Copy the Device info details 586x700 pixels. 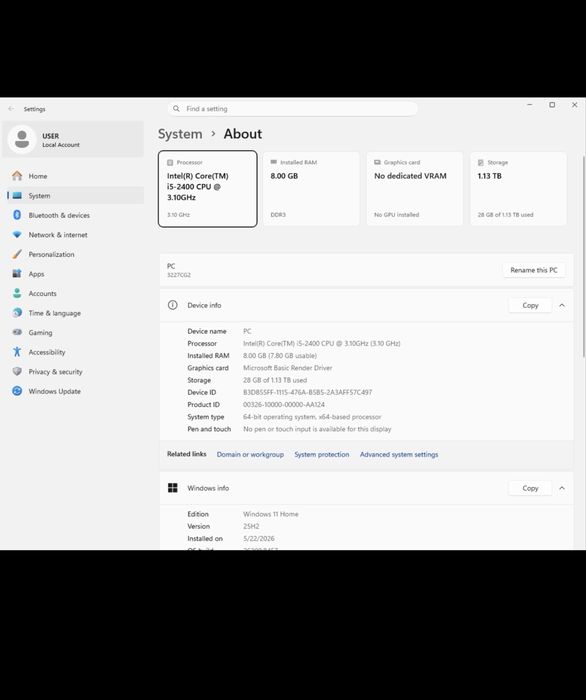tap(530, 305)
